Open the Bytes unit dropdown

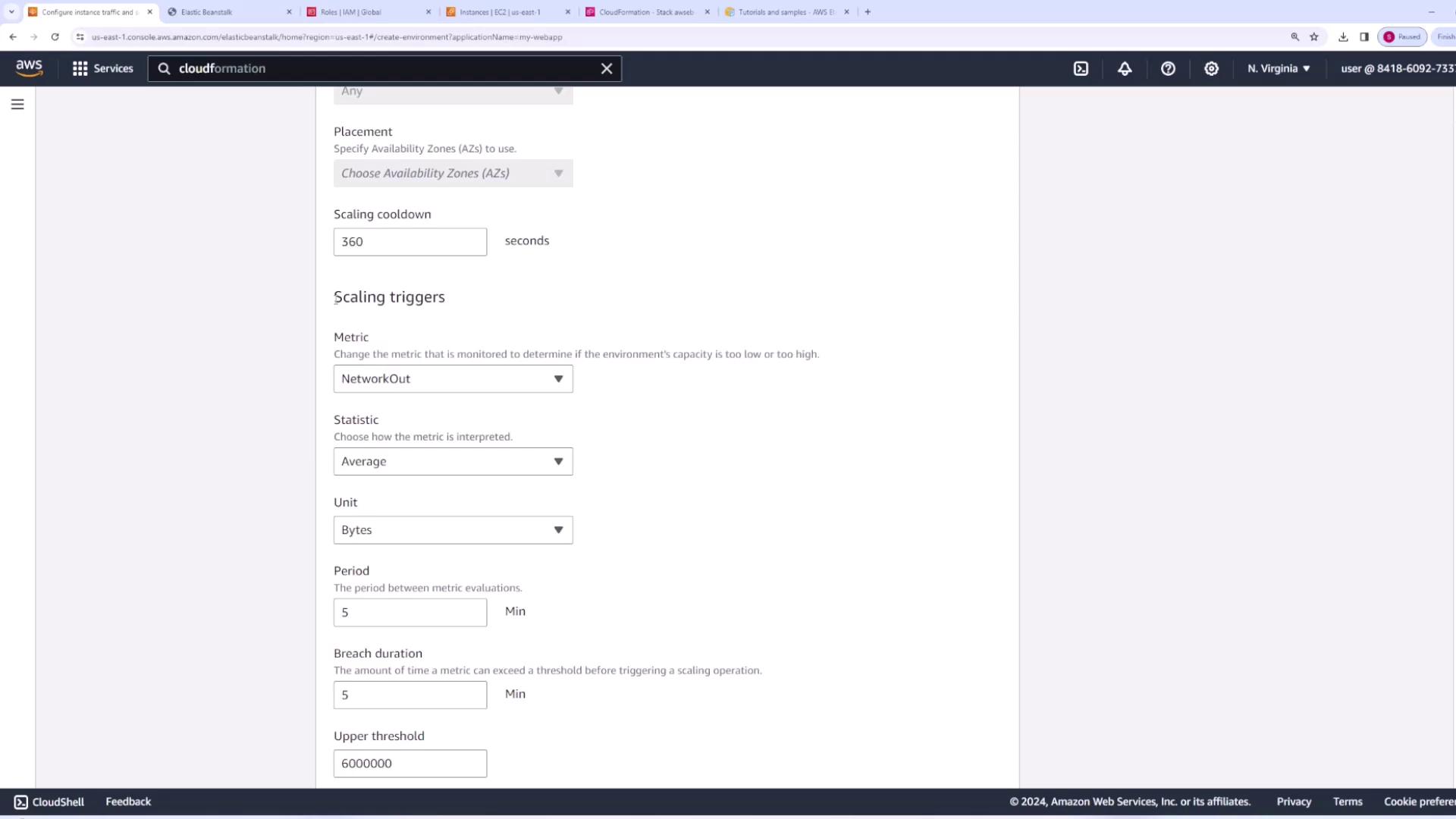pos(453,530)
